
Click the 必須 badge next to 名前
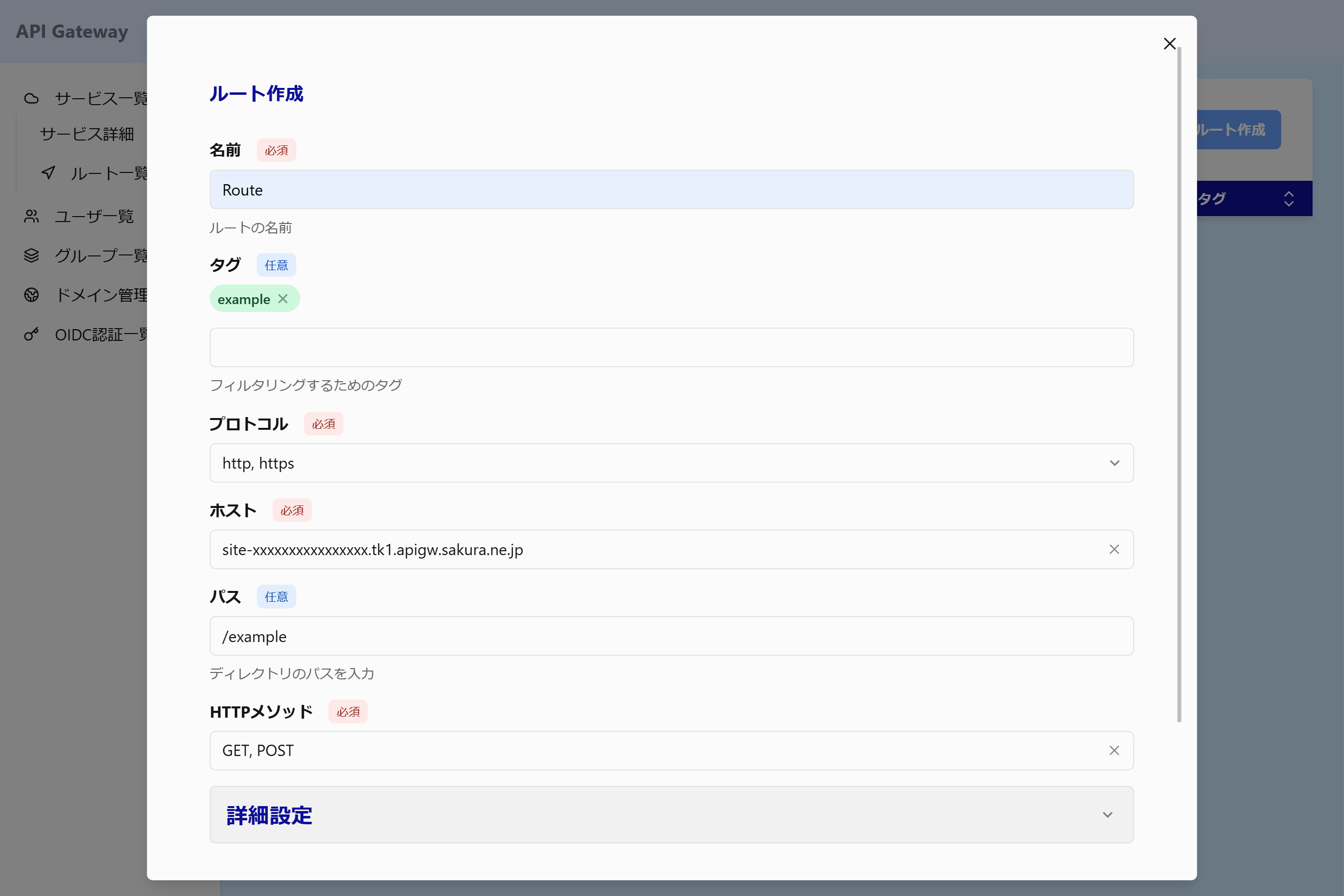pos(277,150)
